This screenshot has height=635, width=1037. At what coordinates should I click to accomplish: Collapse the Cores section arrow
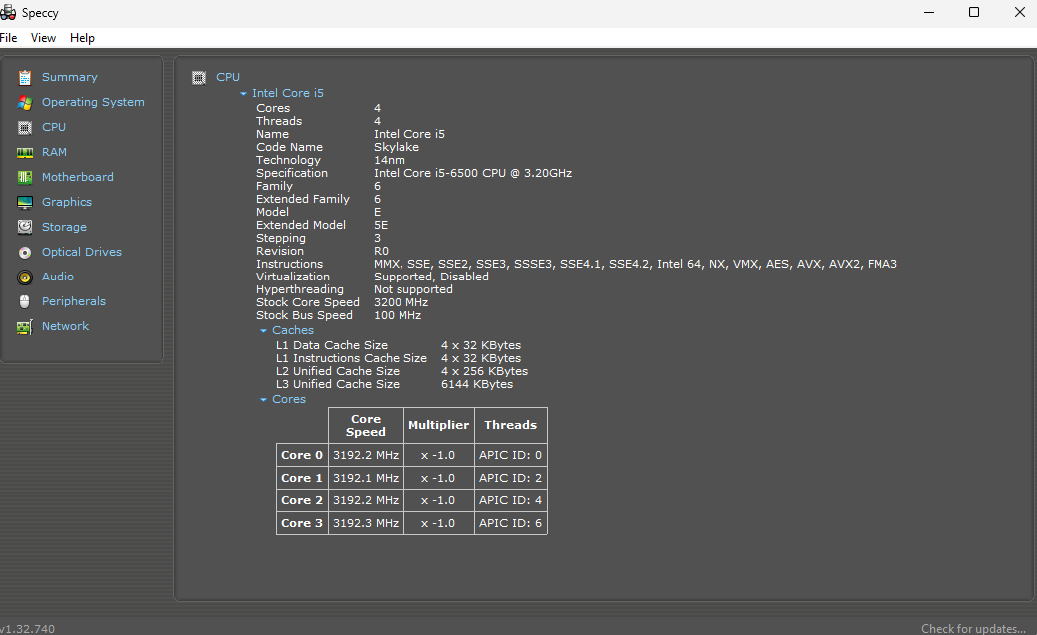click(x=263, y=400)
